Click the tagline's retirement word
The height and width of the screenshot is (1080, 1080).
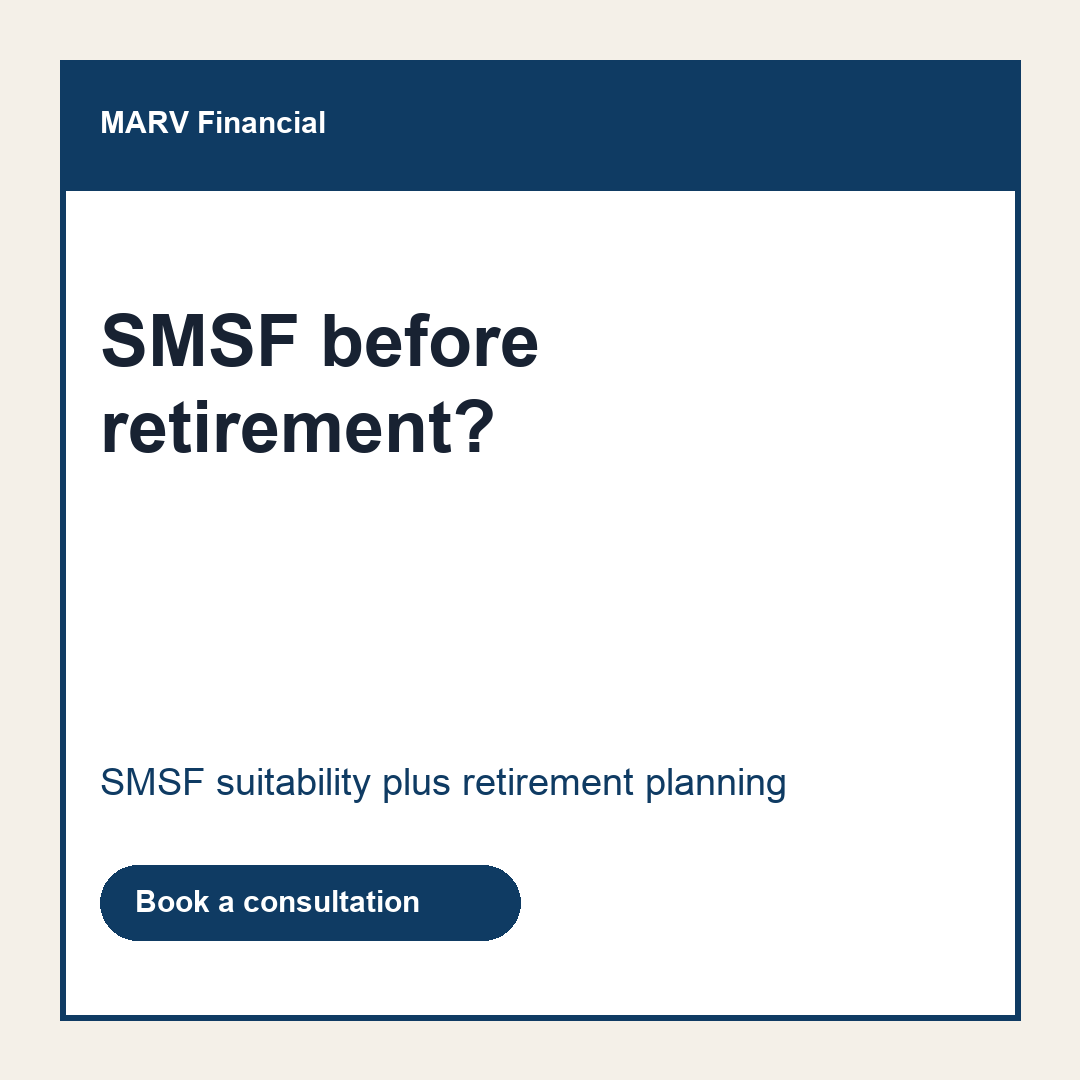tap(548, 783)
